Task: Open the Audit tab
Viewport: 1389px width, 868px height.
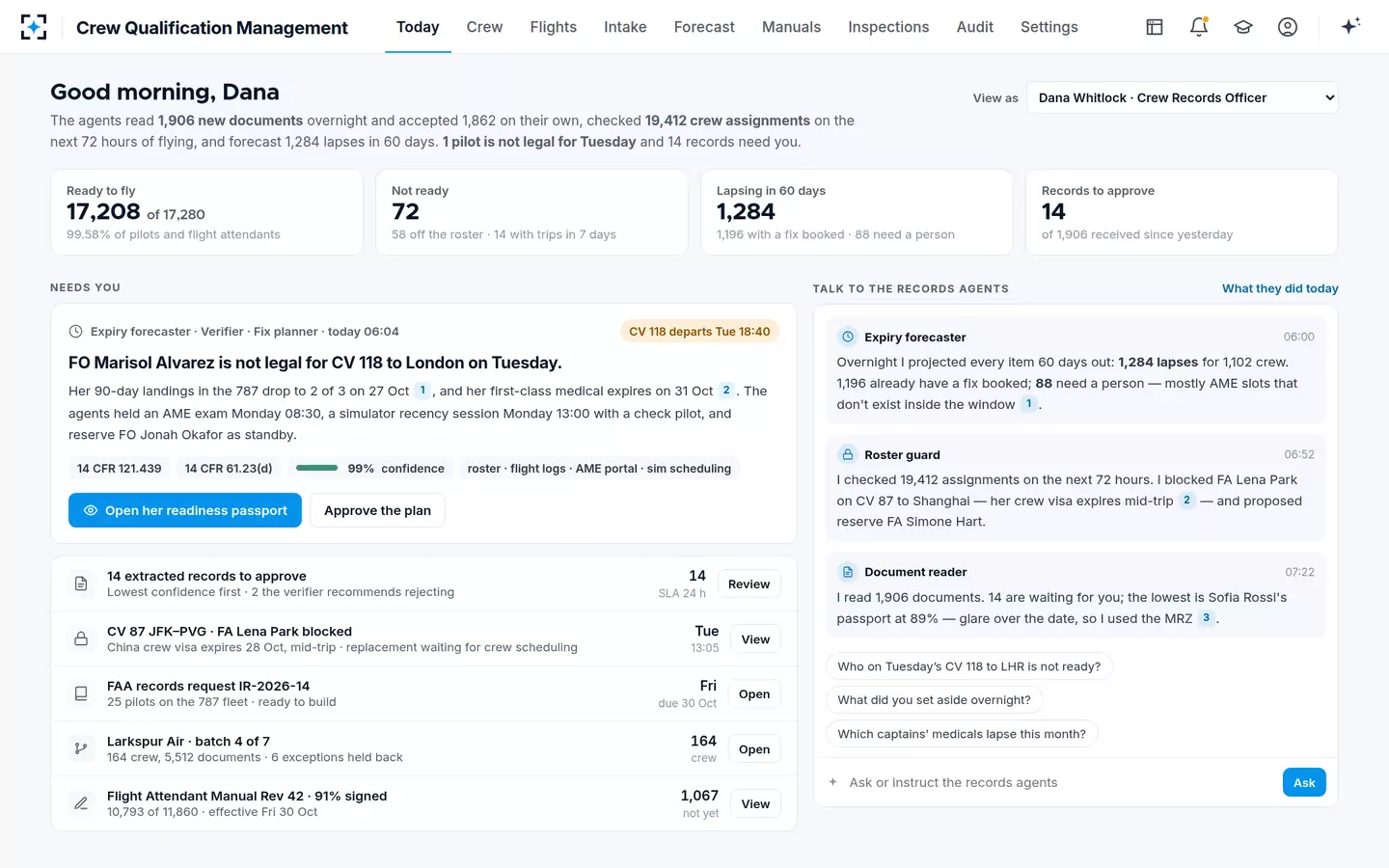Action: [x=975, y=27]
